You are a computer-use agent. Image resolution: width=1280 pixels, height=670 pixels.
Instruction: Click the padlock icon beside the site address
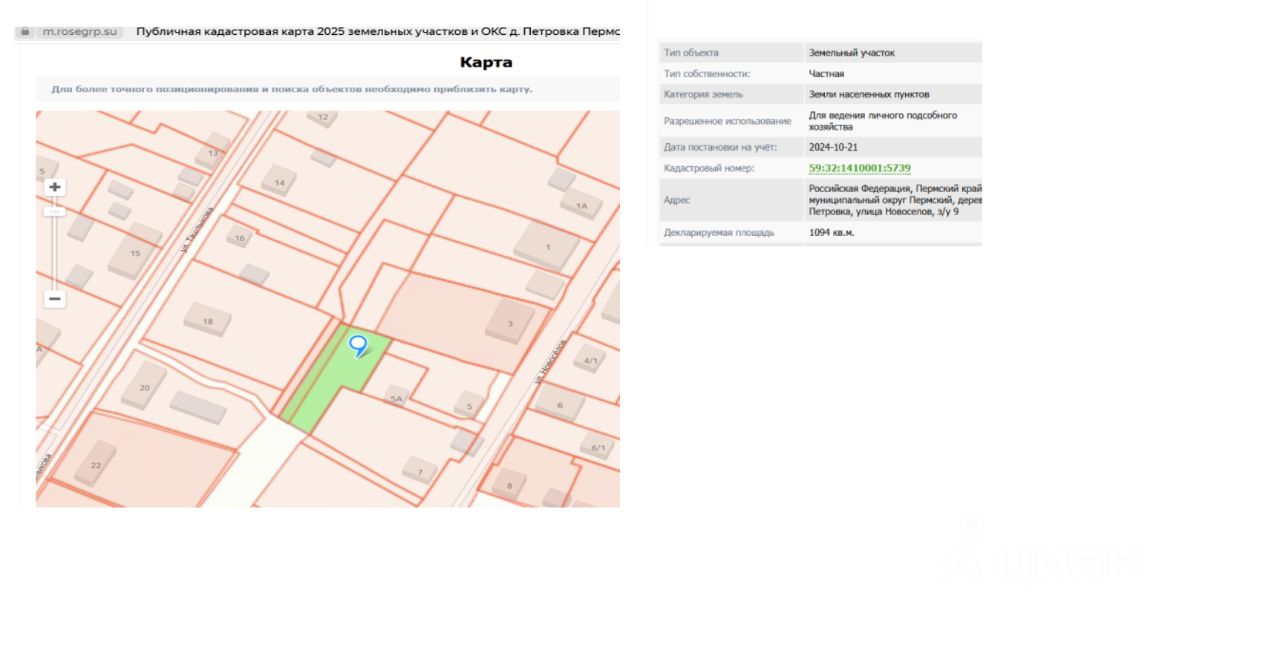pyautogui.click(x=25, y=32)
